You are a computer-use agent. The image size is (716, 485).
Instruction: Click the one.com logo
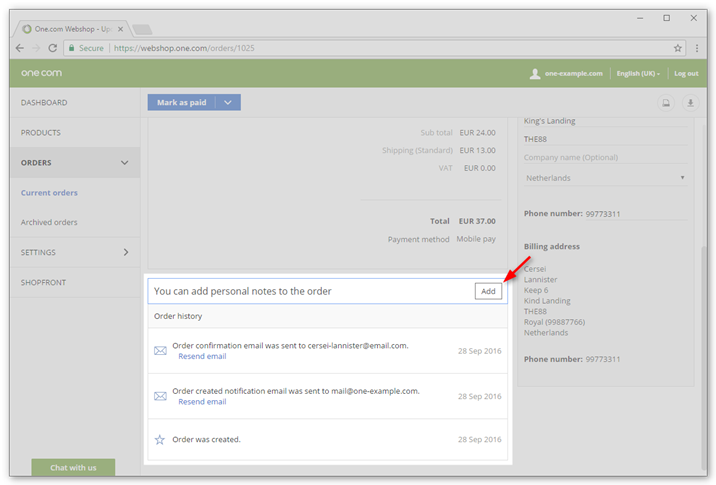point(41,73)
